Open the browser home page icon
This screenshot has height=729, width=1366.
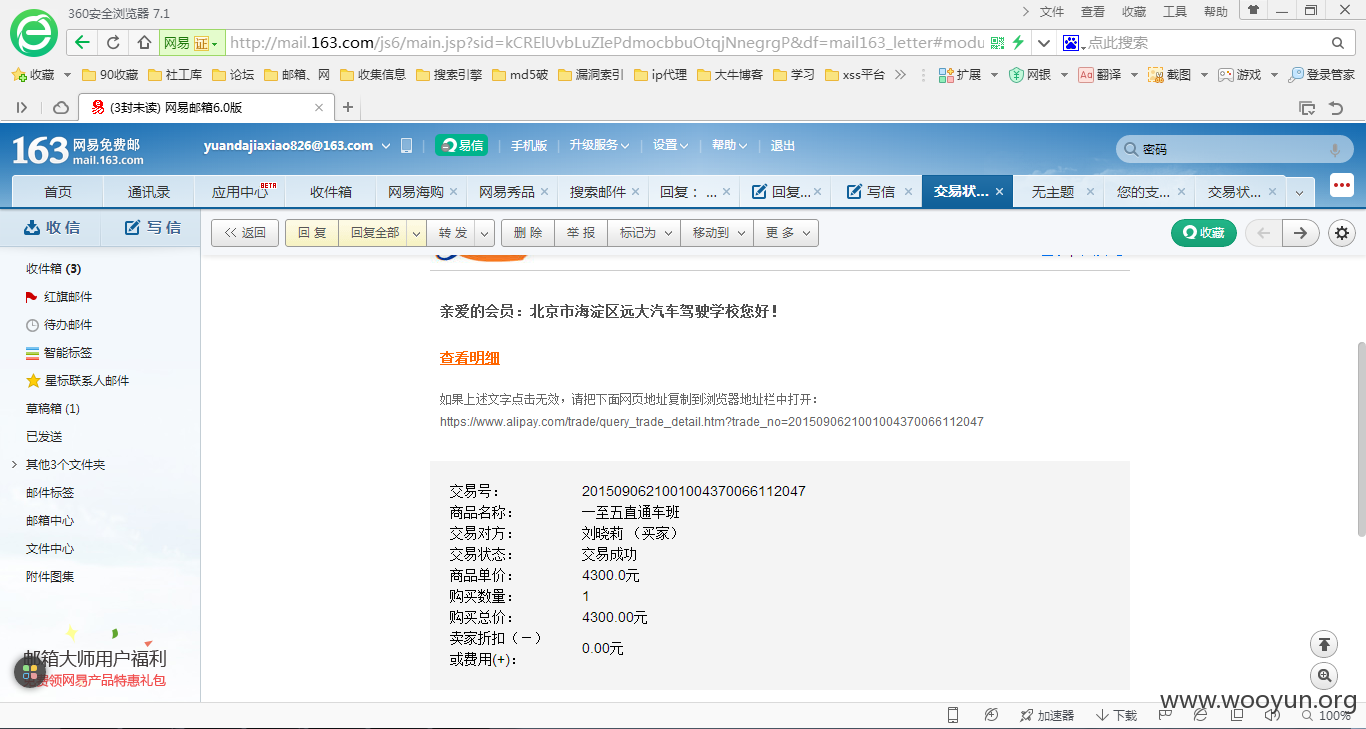(144, 43)
